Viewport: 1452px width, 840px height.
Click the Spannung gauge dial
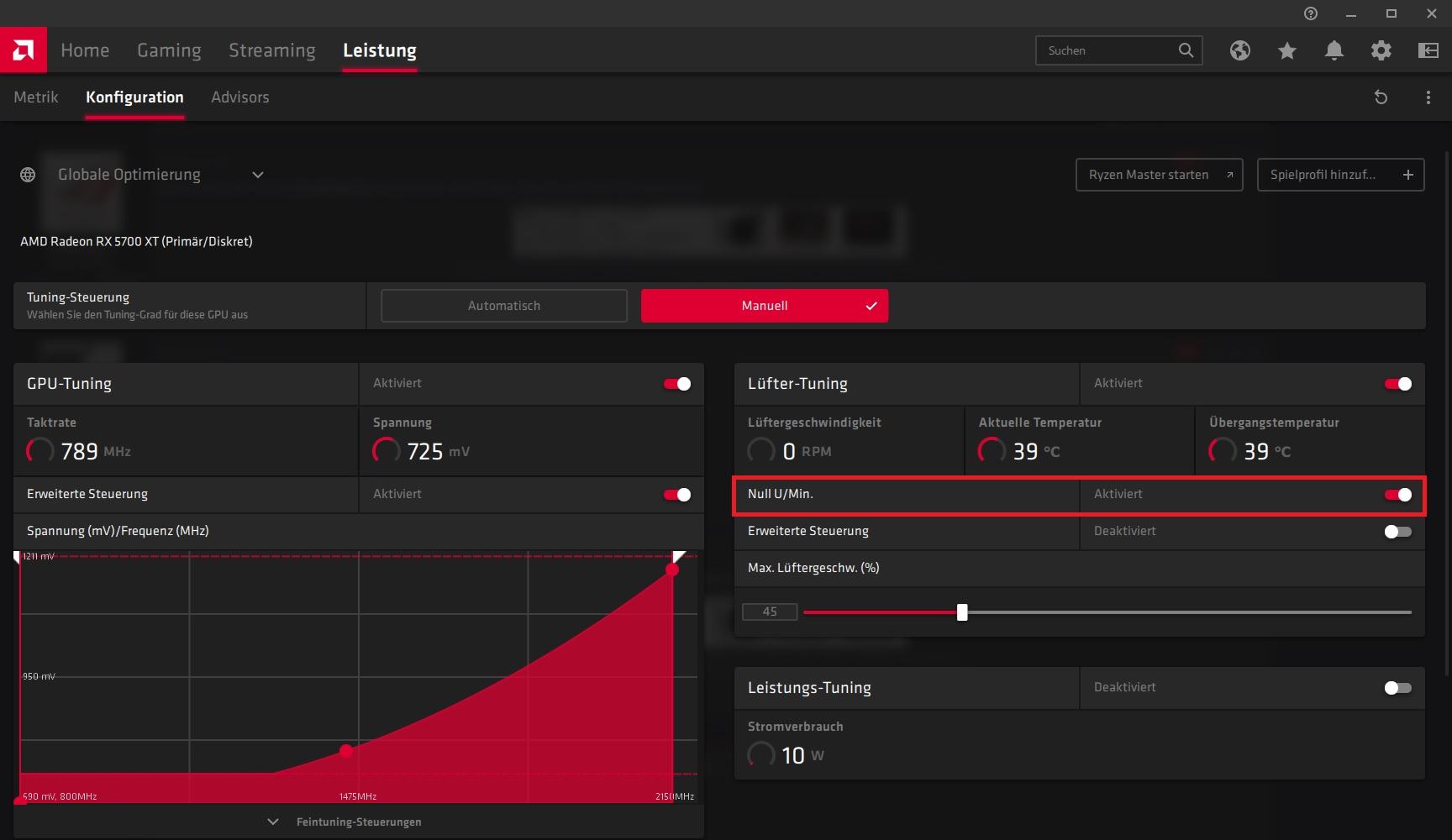(386, 451)
